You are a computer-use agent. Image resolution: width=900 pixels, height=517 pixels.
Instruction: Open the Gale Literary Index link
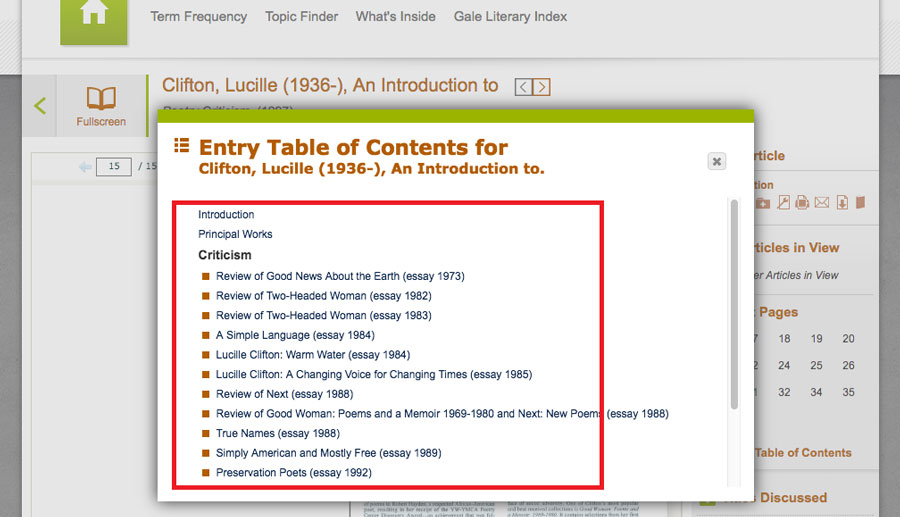pyautogui.click(x=510, y=17)
